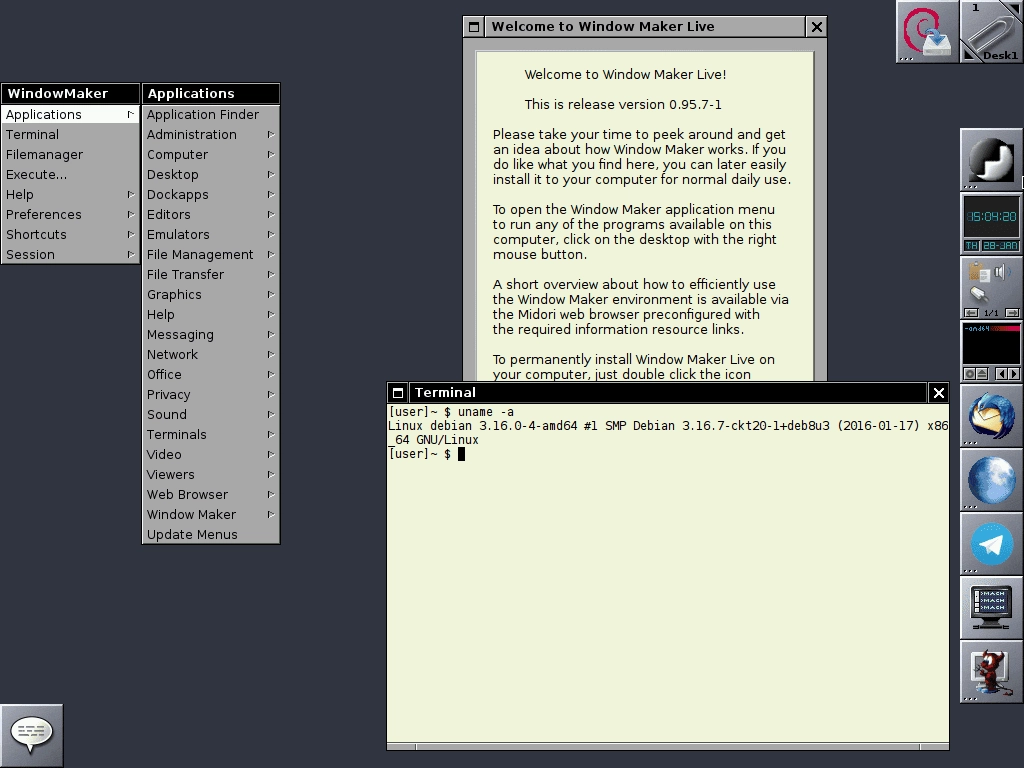Image resolution: width=1024 pixels, height=768 pixels.
Task: Switch workspace via Clip bottom-left corner arrow
Action: coord(968,56)
